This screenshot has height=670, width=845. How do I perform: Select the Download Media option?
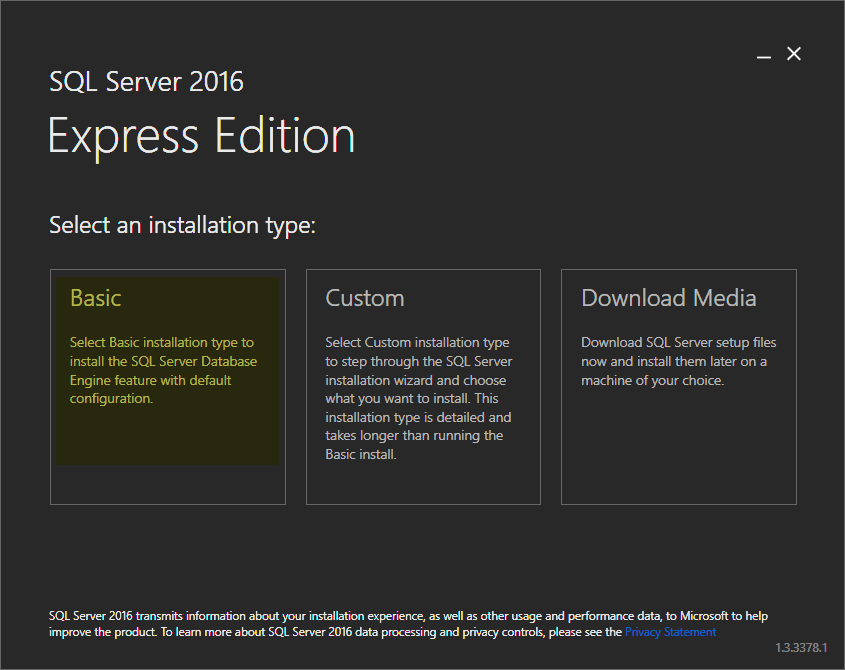(678, 386)
